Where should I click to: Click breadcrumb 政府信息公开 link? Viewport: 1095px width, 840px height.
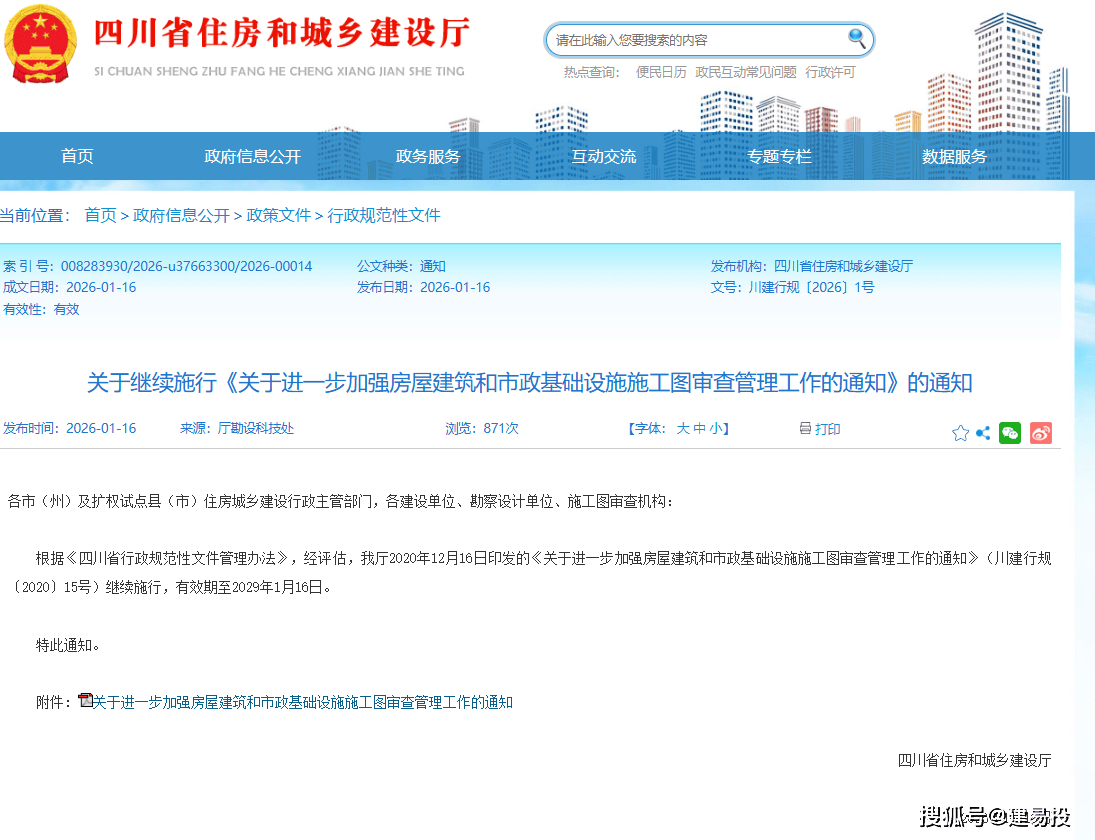pos(181,215)
